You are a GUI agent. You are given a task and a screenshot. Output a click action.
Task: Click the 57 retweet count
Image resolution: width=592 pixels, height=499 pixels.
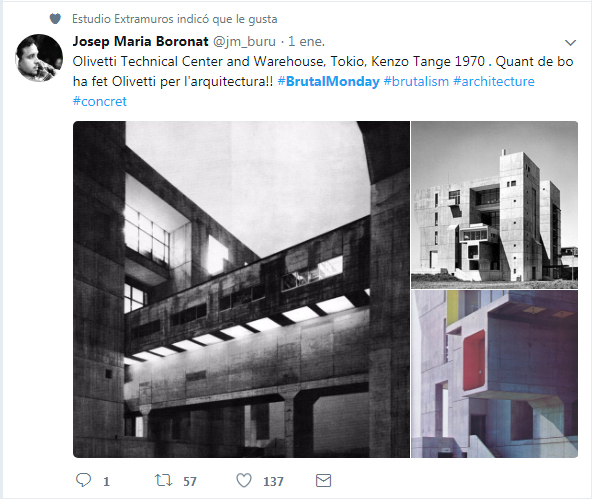[190, 481]
